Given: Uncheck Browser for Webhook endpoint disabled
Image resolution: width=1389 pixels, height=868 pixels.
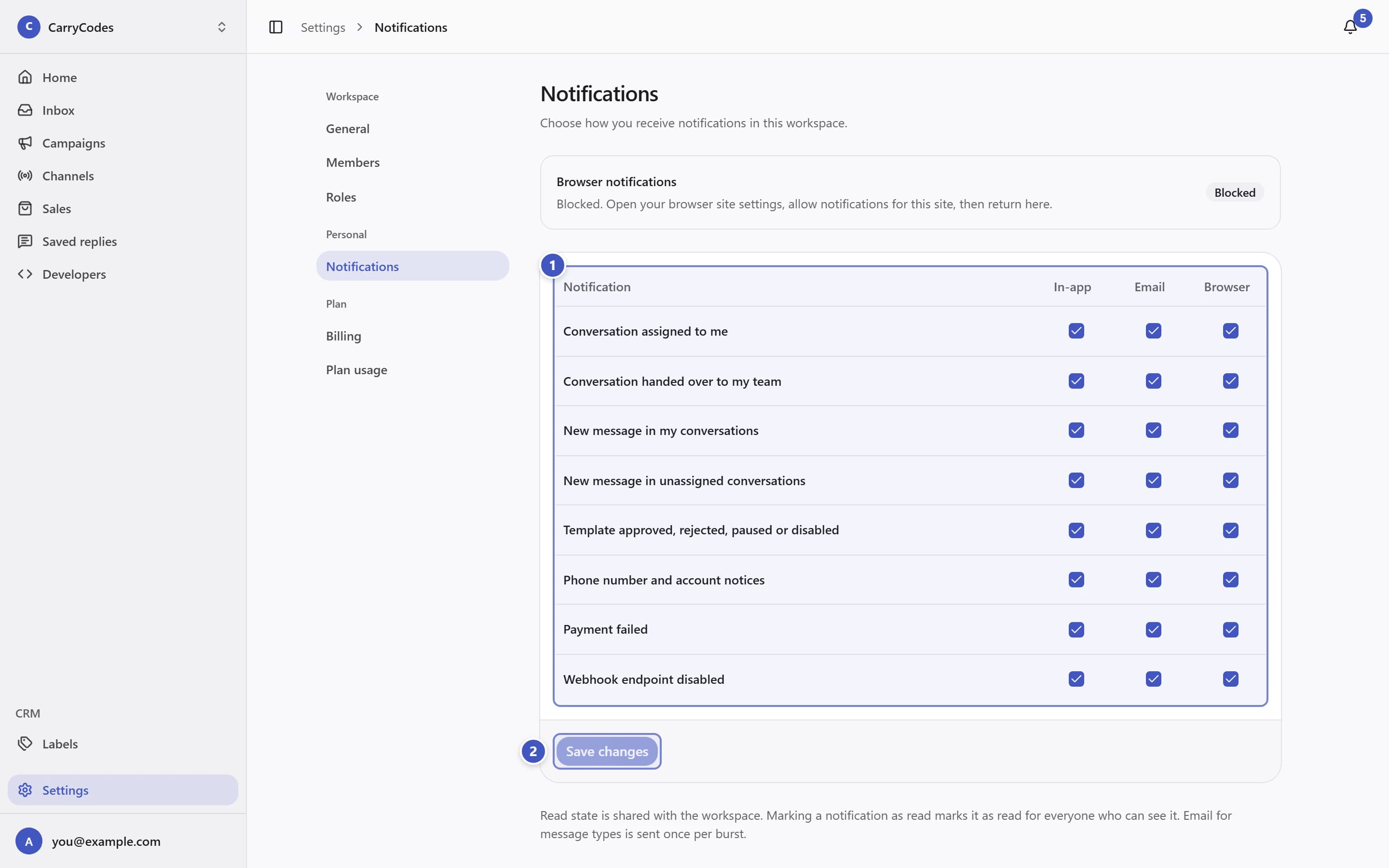Looking at the screenshot, I should (1231, 678).
